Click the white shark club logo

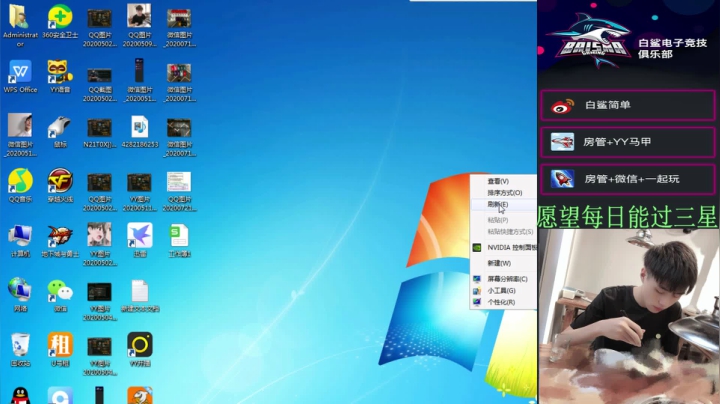coord(592,40)
